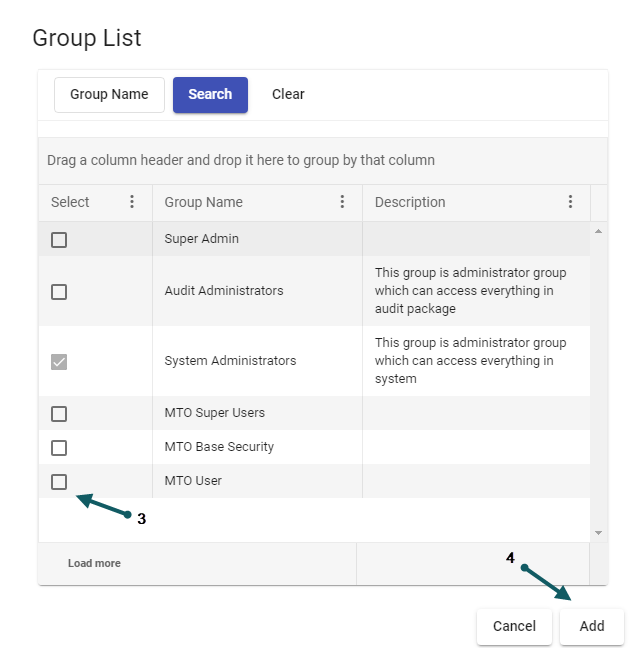Sort by the Group Name column header

click(204, 202)
